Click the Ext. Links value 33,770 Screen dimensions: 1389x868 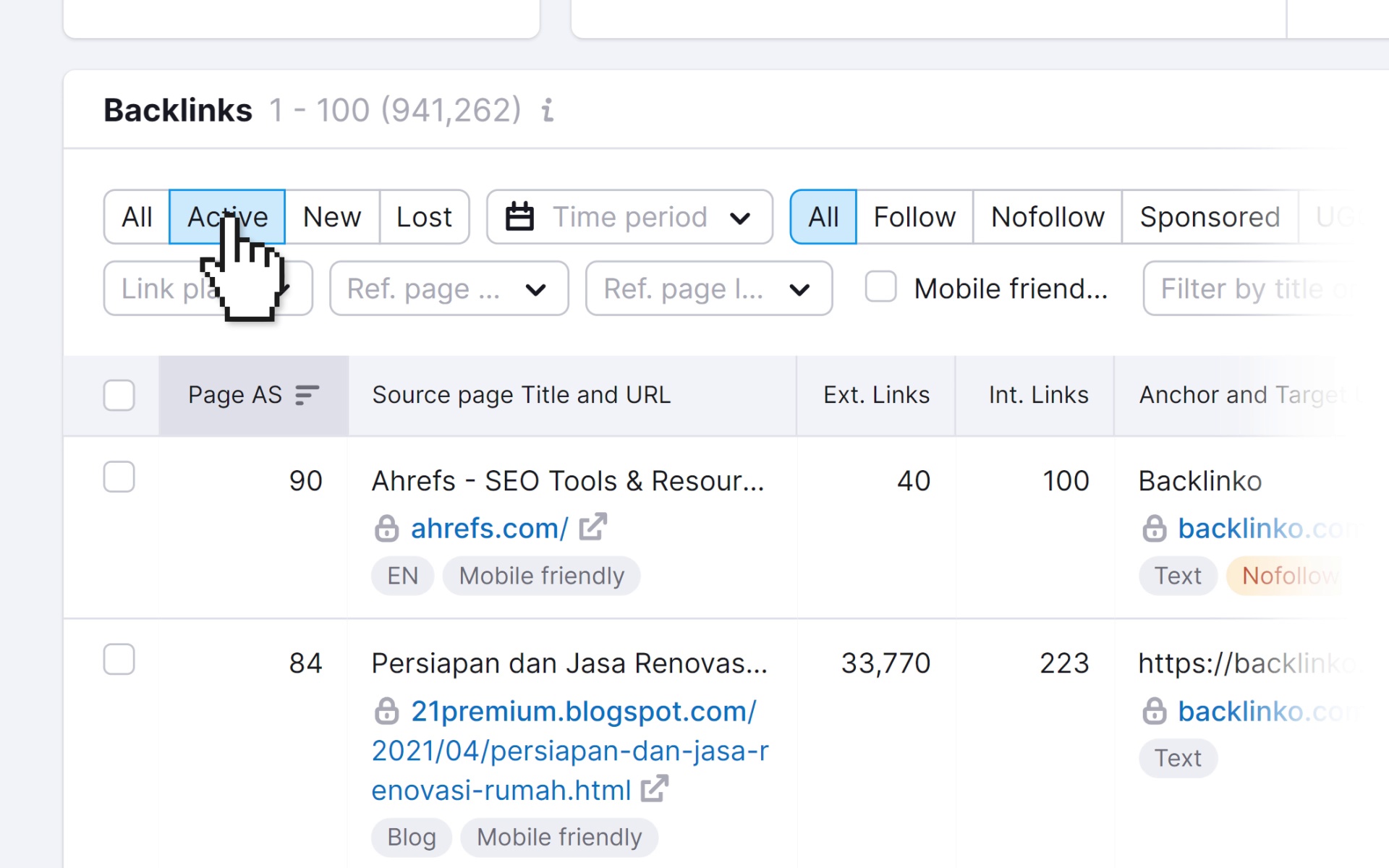pyautogui.click(x=885, y=663)
